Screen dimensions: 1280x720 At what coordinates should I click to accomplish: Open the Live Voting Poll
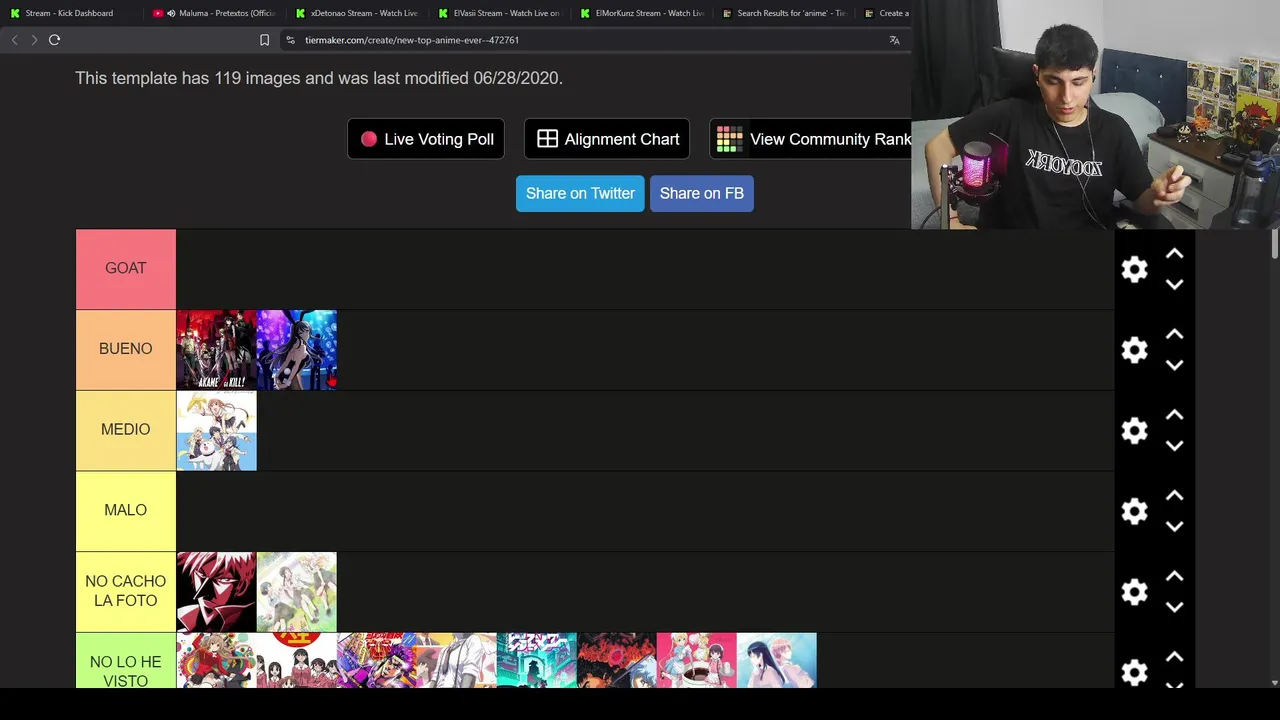coord(426,139)
